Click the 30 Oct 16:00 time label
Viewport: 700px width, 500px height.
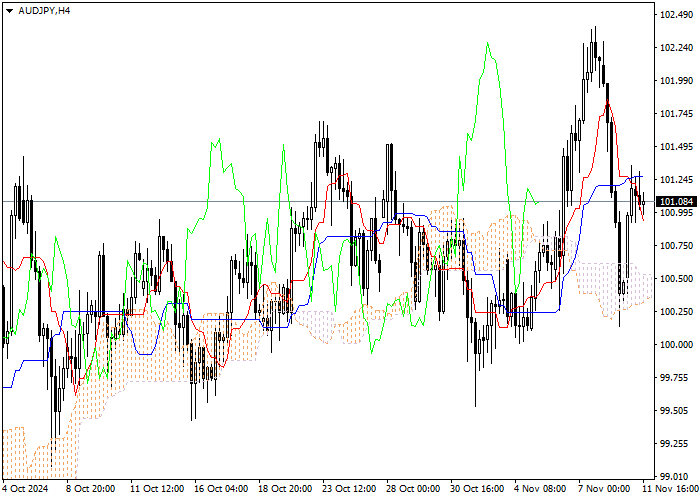477,489
